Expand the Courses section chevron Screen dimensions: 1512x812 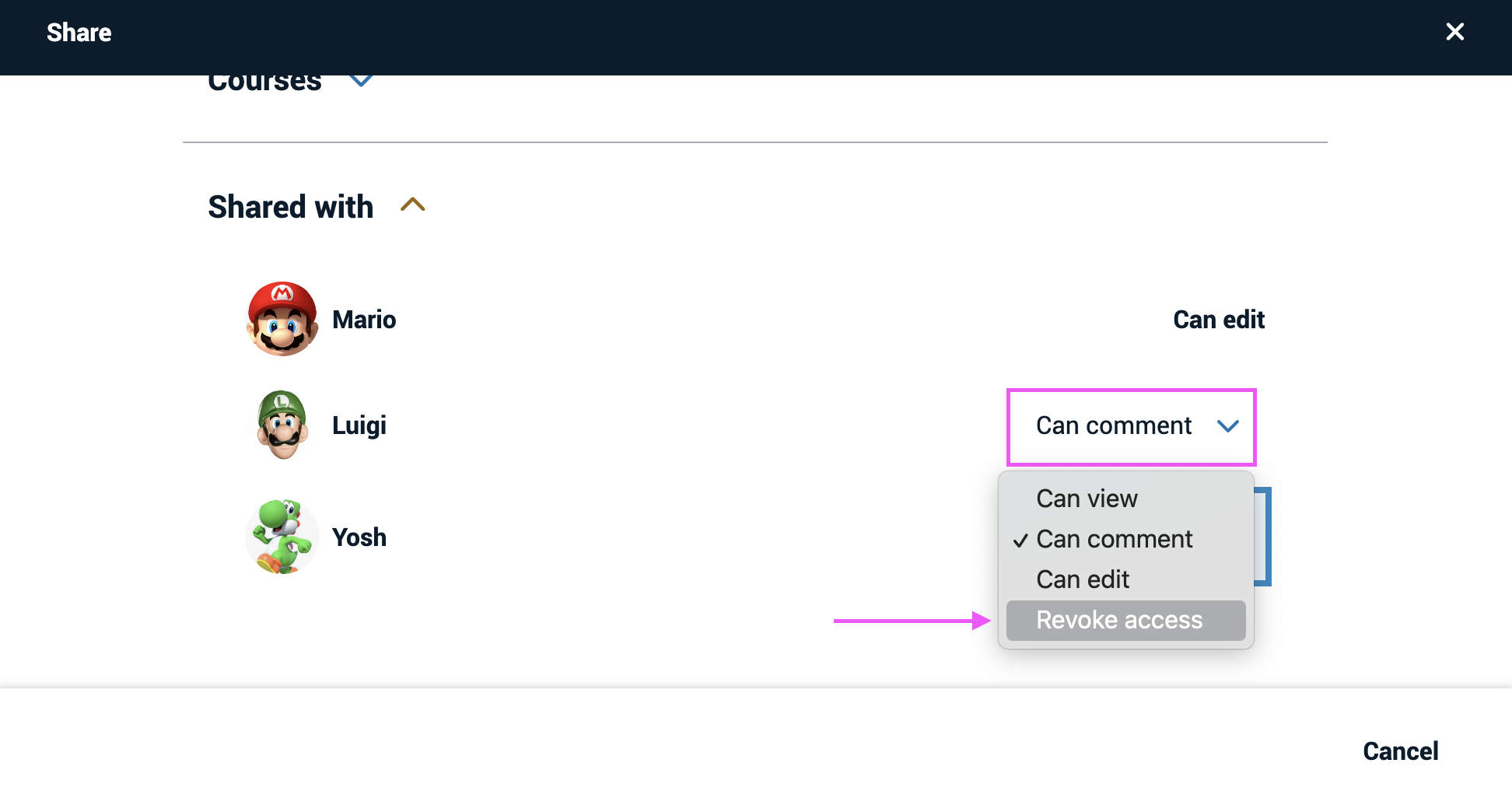pos(361,80)
